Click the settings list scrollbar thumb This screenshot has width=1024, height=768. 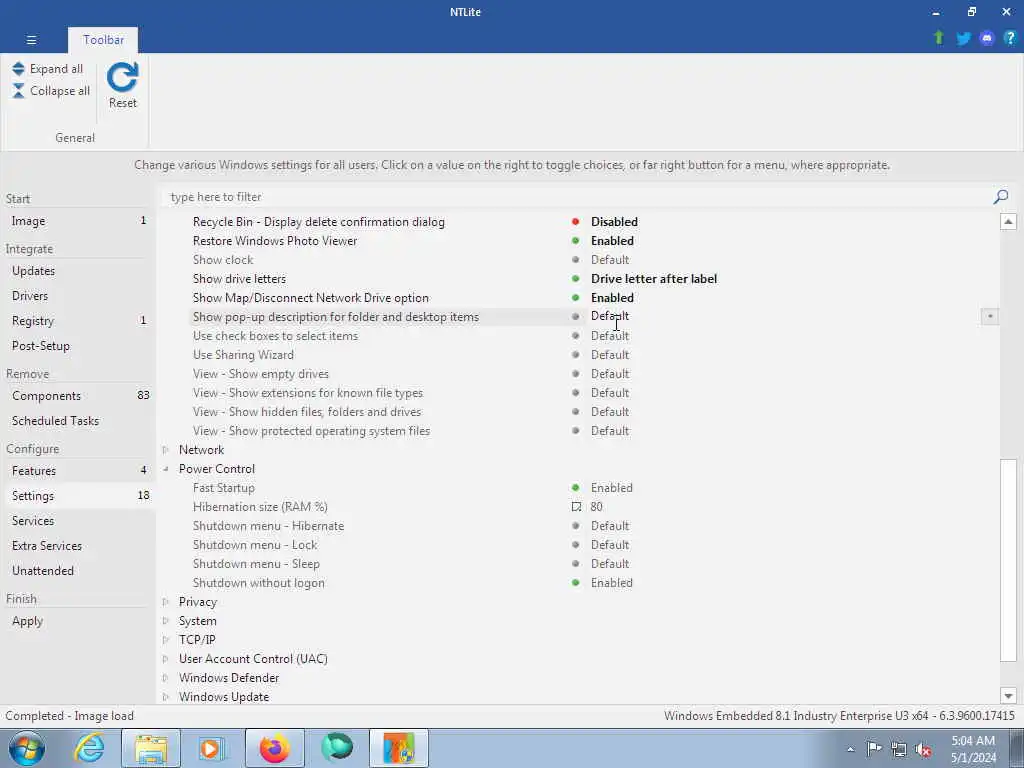coord(1008,560)
